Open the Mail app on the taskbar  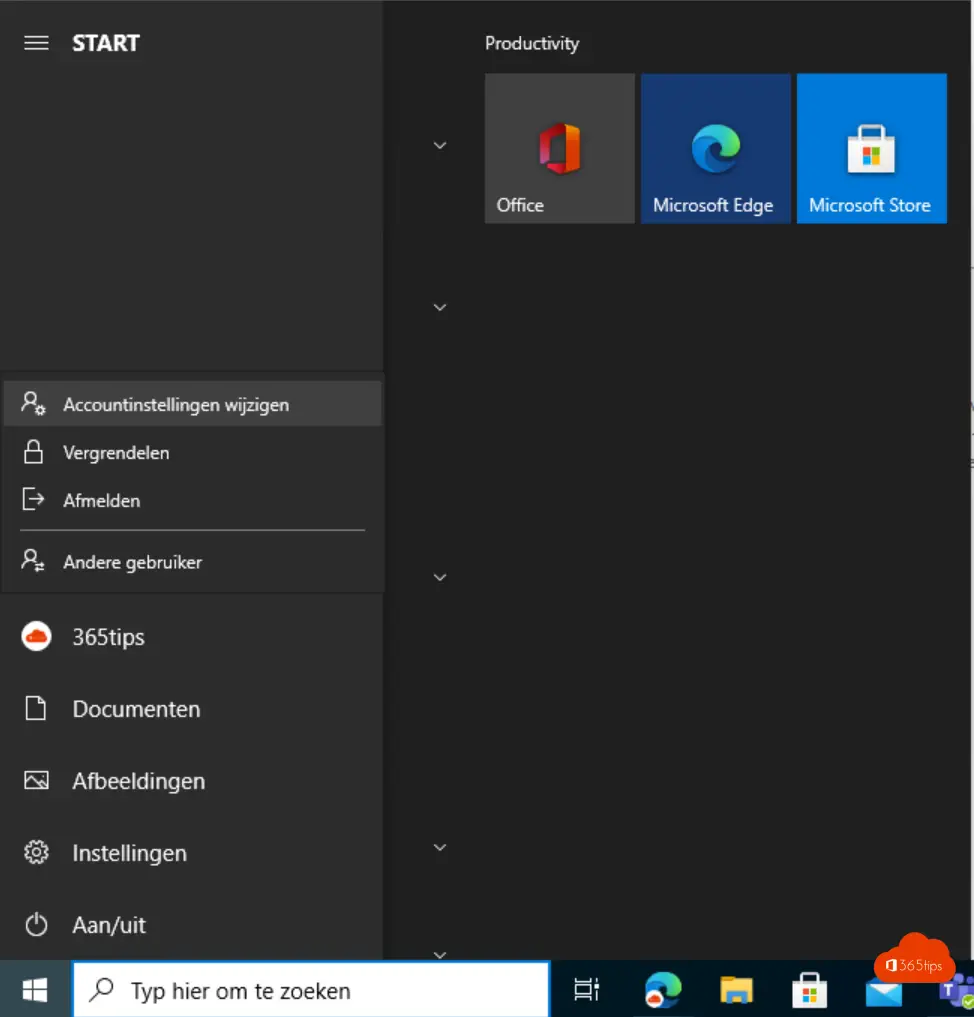tap(884, 992)
